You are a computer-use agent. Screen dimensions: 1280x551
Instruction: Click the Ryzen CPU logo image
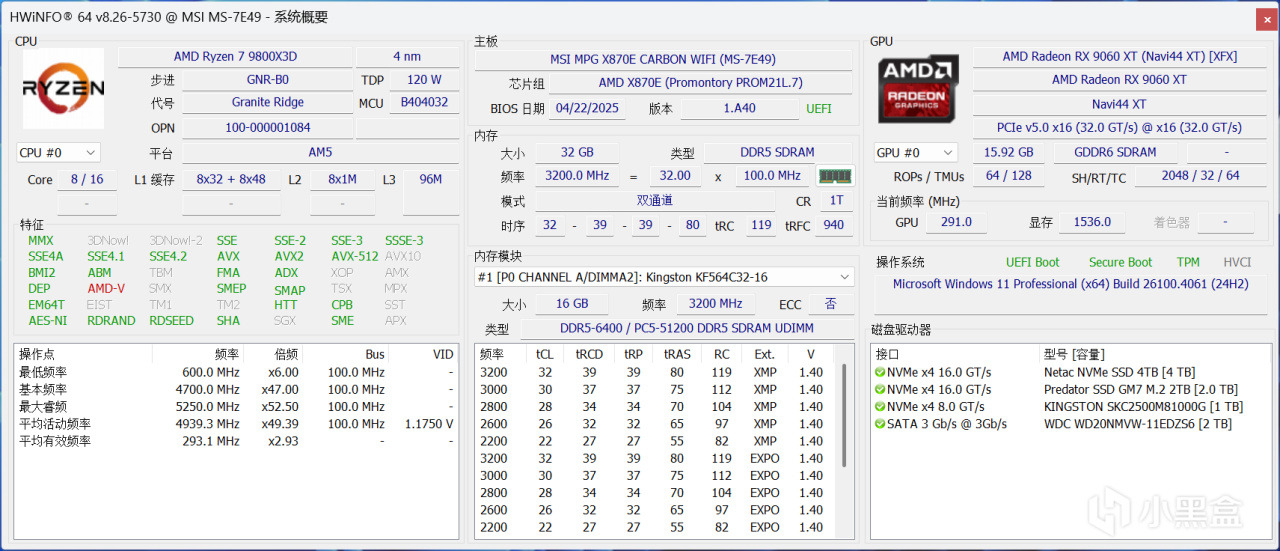[x=63, y=89]
